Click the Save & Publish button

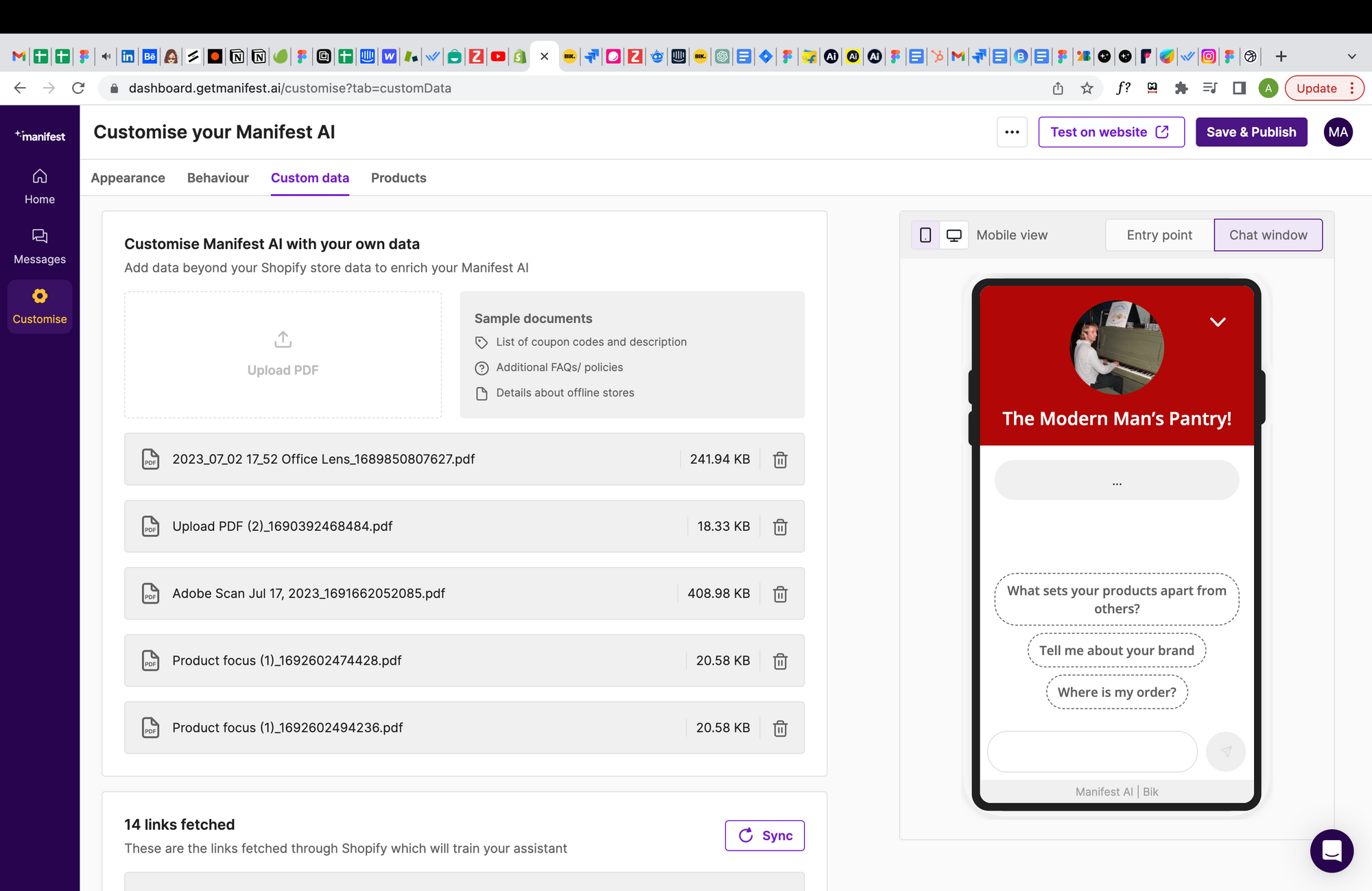tap(1251, 131)
